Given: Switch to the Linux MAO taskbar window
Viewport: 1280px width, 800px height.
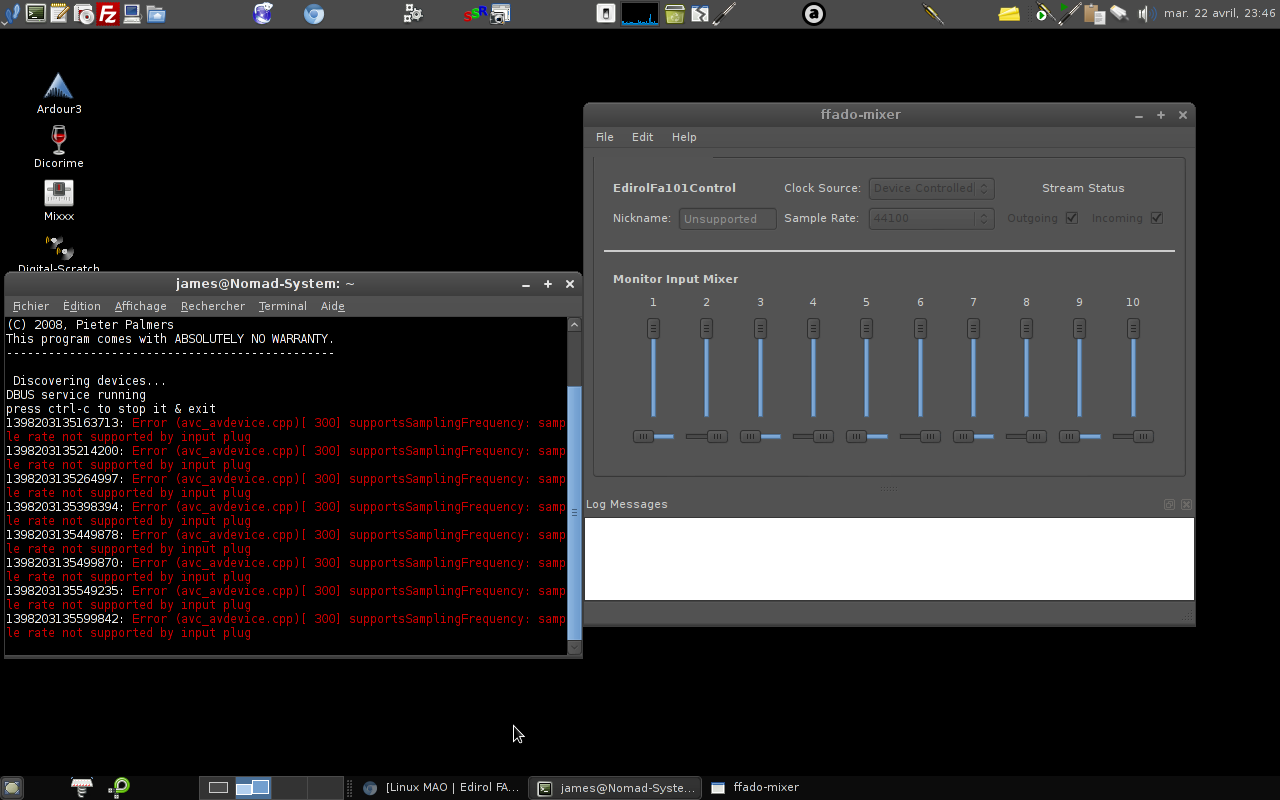Looking at the screenshot, I should click(x=441, y=788).
